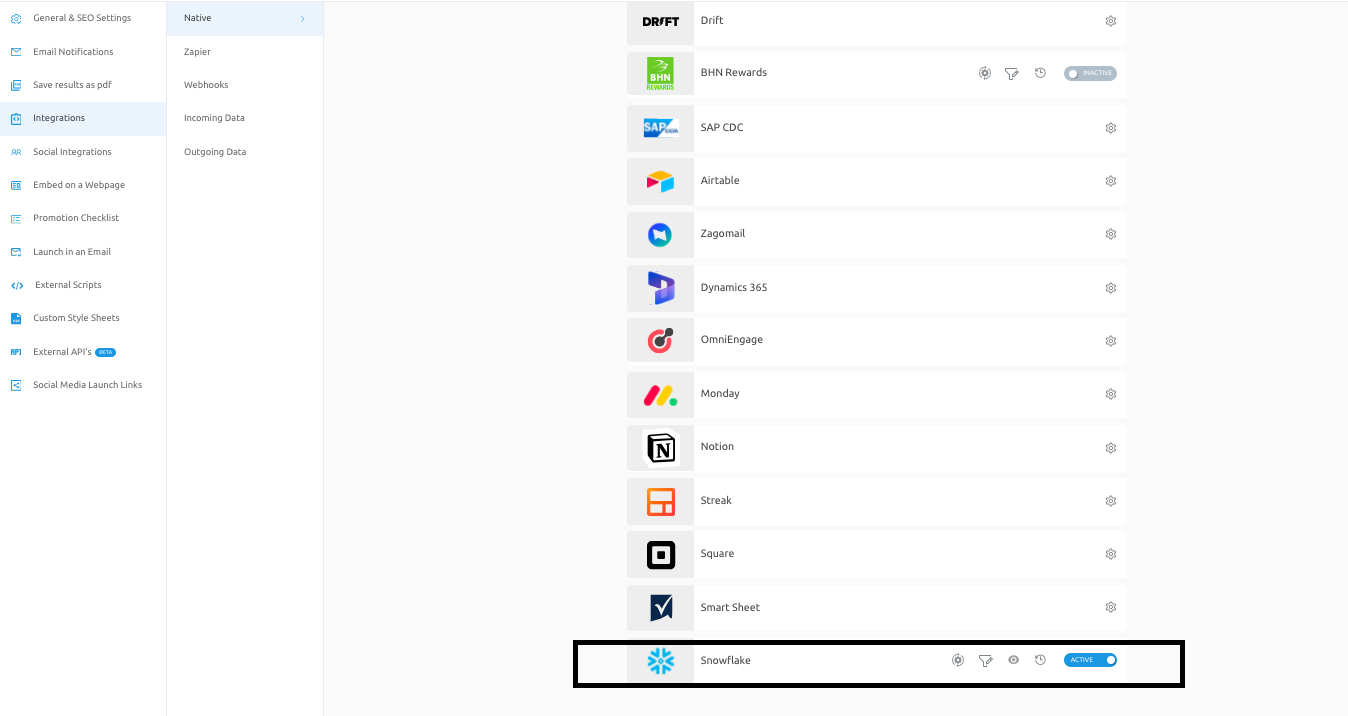Click the gear icon for Airtable
This screenshot has height=716, width=1348.
[x=1110, y=181]
